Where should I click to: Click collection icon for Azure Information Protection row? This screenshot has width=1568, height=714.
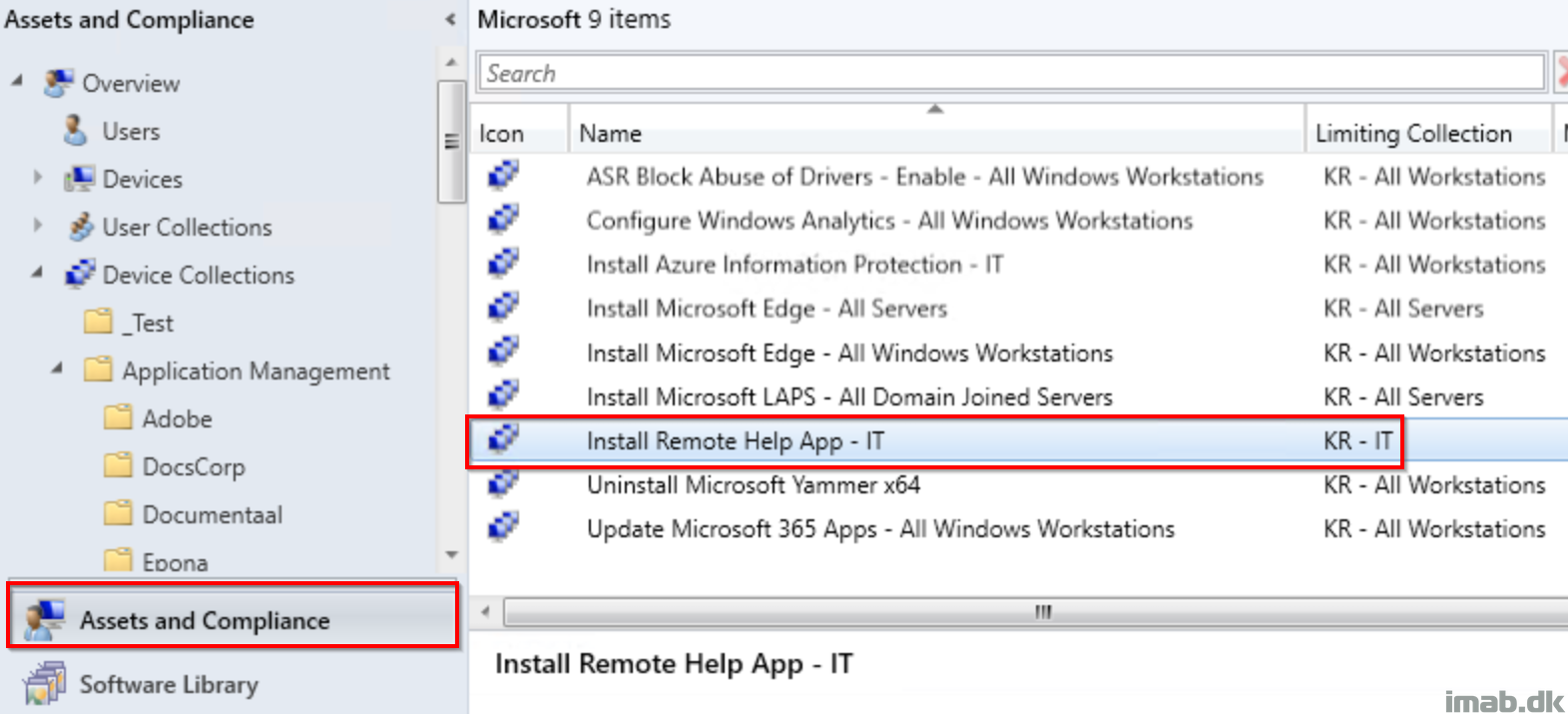point(503,264)
